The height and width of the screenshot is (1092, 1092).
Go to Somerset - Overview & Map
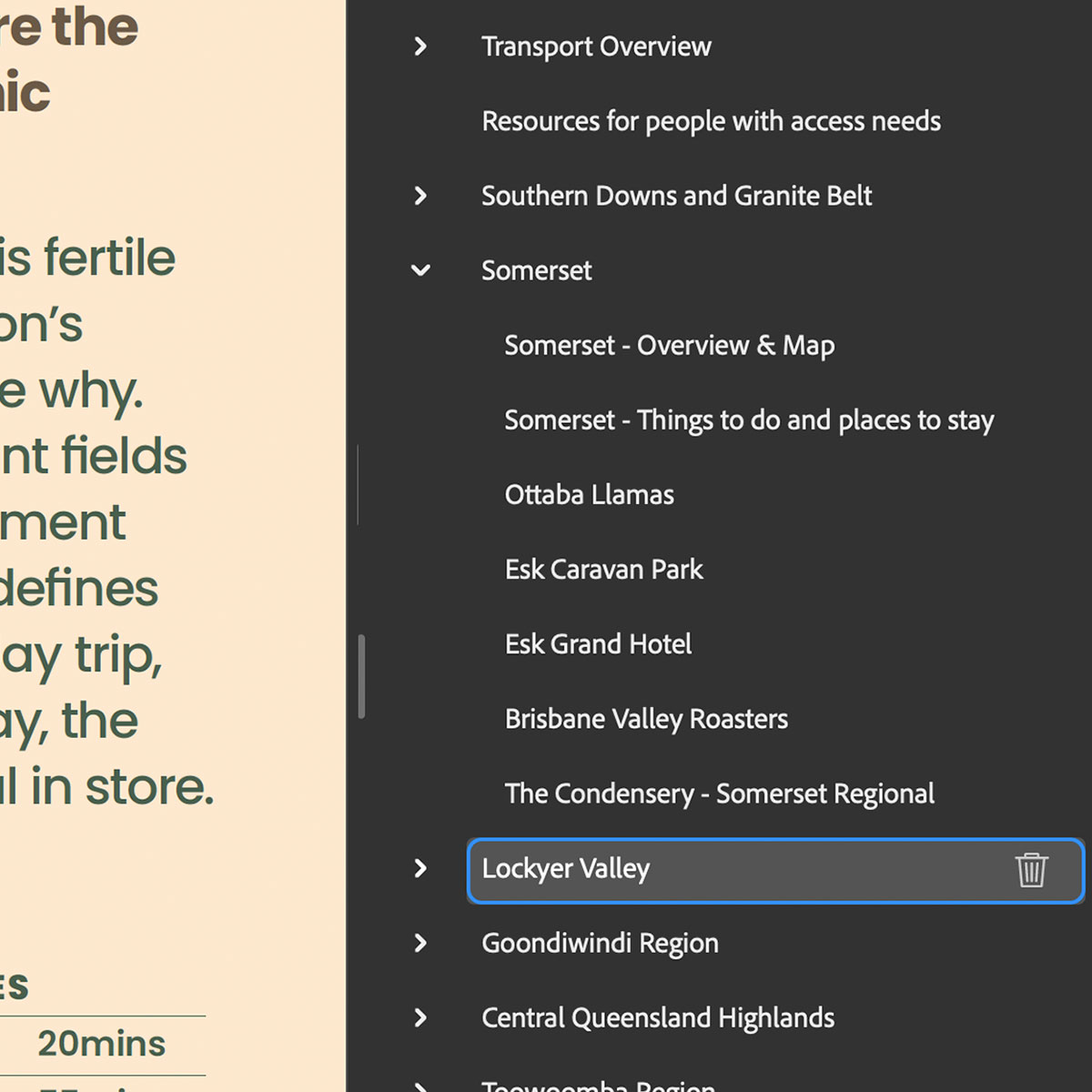coord(669,346)
